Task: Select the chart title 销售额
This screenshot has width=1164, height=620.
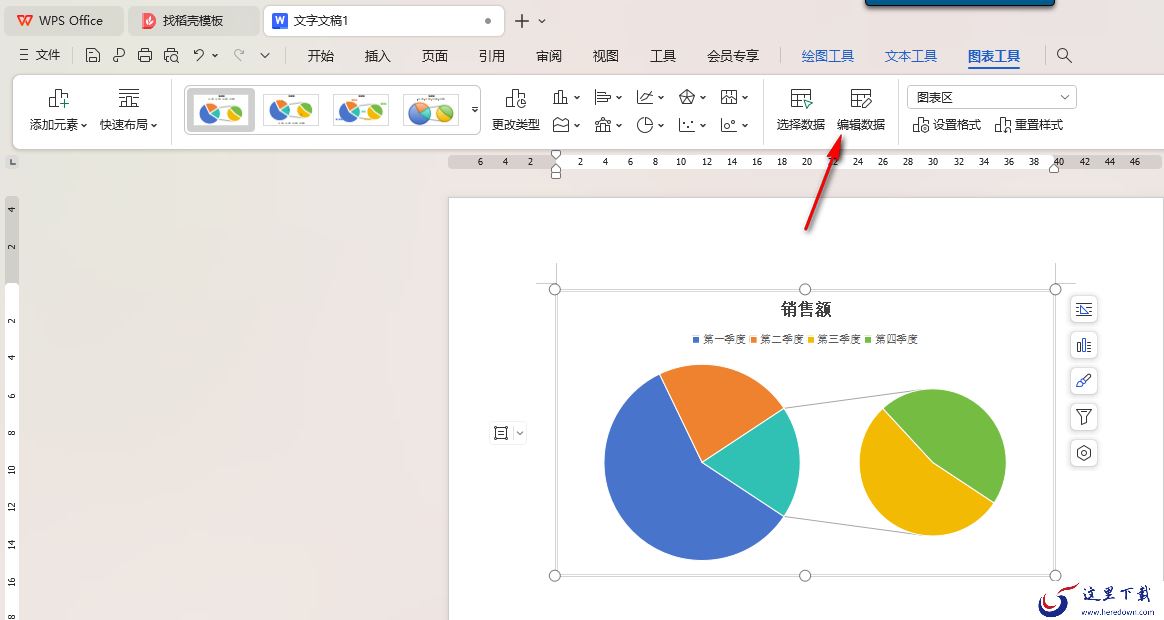Action: click(805, 309)
